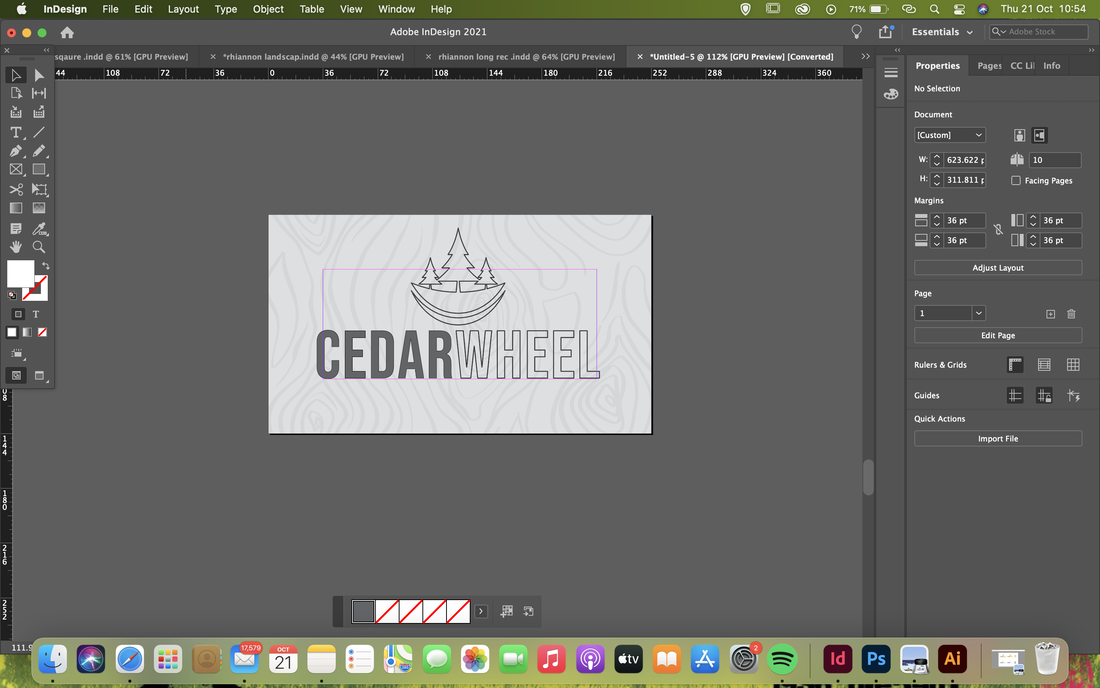
Task: Open the Essentials workspace dropdown
Action: tap(942, 32)
